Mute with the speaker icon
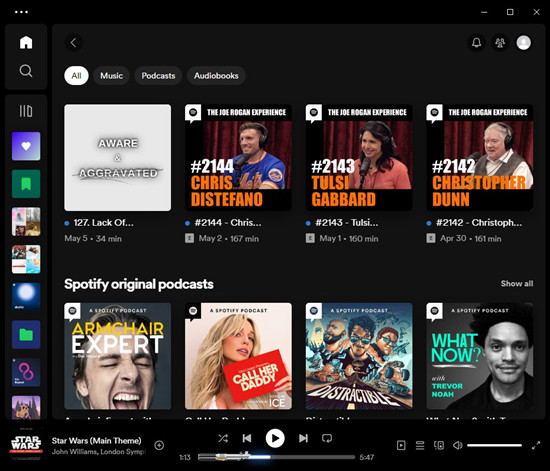This screenshot has height=471, width=550. [458, 445]
